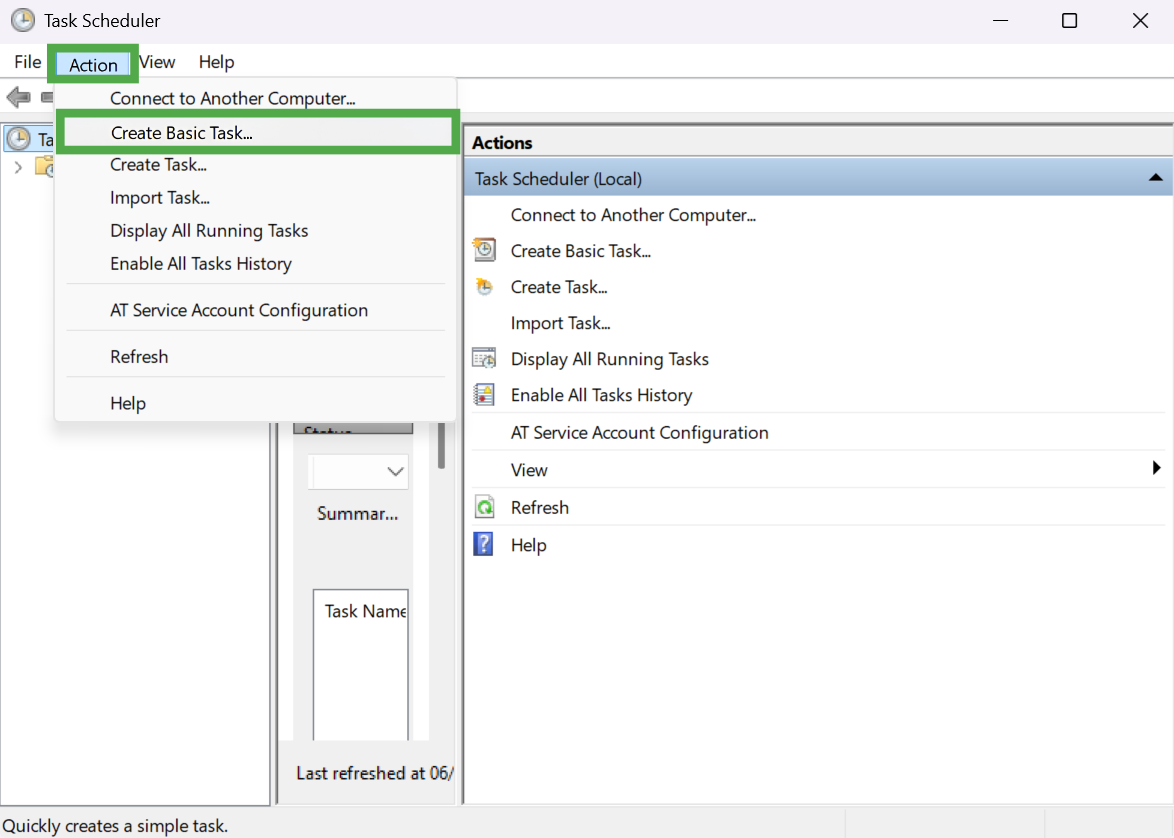Click the Create Task icon in Actions pane

click(x=484, y=286)
